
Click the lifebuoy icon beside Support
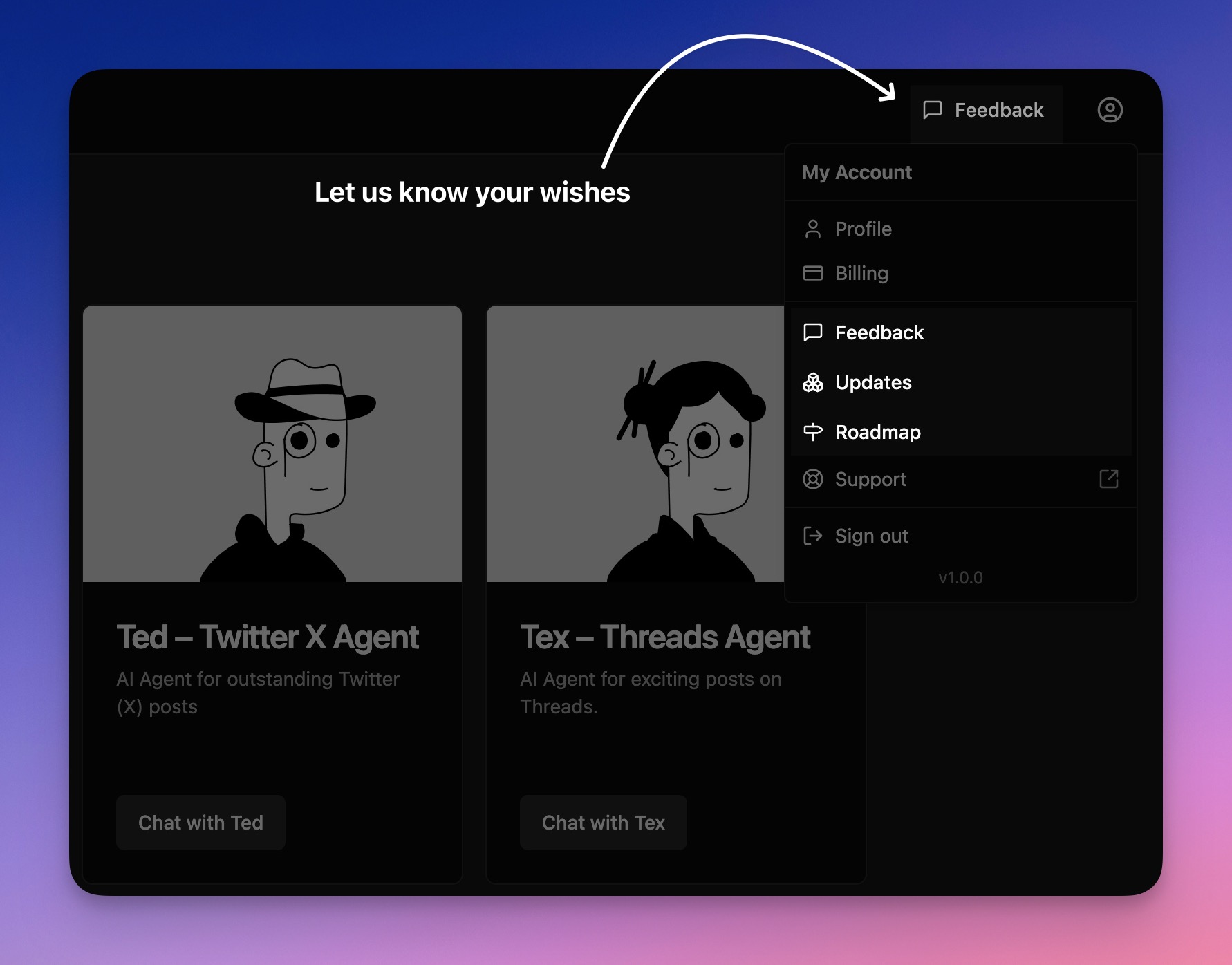tap(813, 479)
